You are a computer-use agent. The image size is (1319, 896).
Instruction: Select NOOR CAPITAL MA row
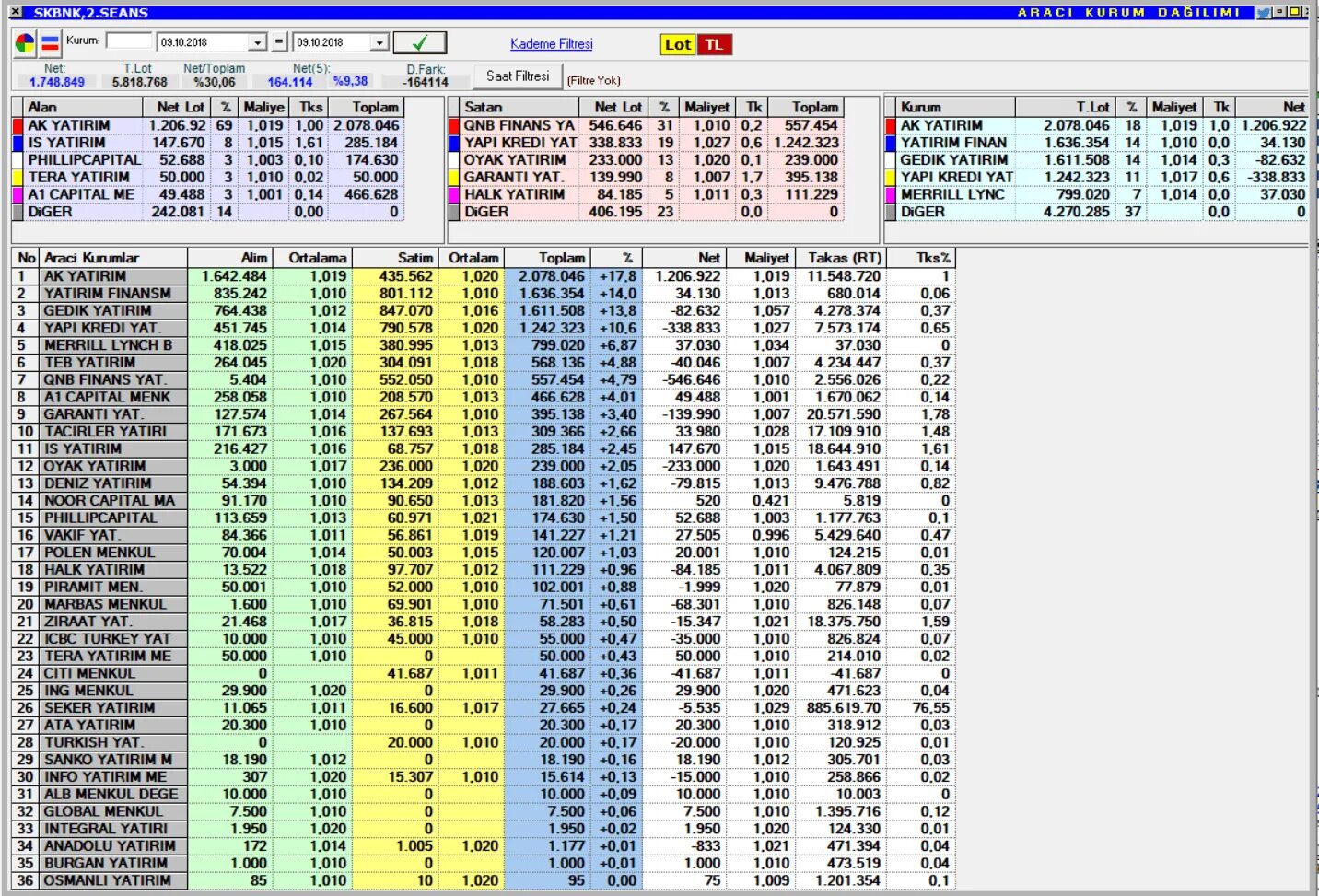click(x=483, y=500)
